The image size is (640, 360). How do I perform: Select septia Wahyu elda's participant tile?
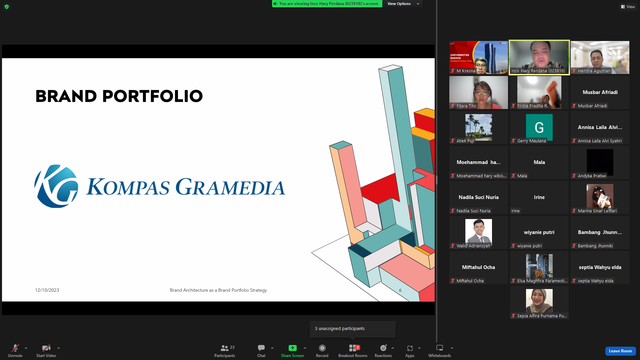click(600, 268)
